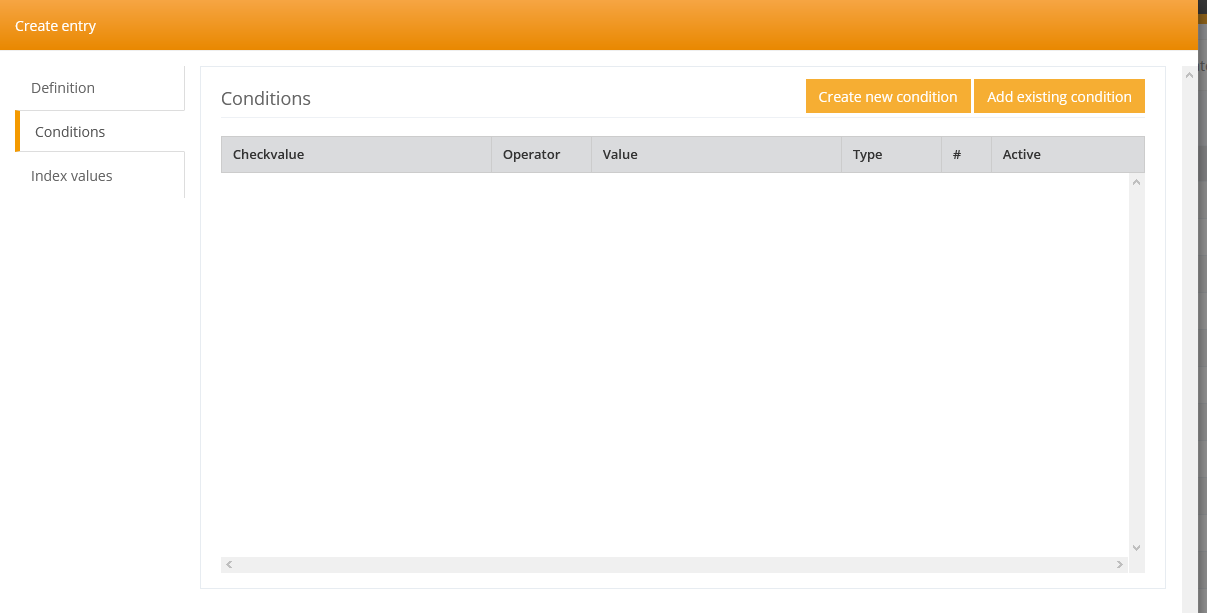This screenshot has width=1207, height=613.
Task: Select the Value column header
Action: (x=620, y=155)
